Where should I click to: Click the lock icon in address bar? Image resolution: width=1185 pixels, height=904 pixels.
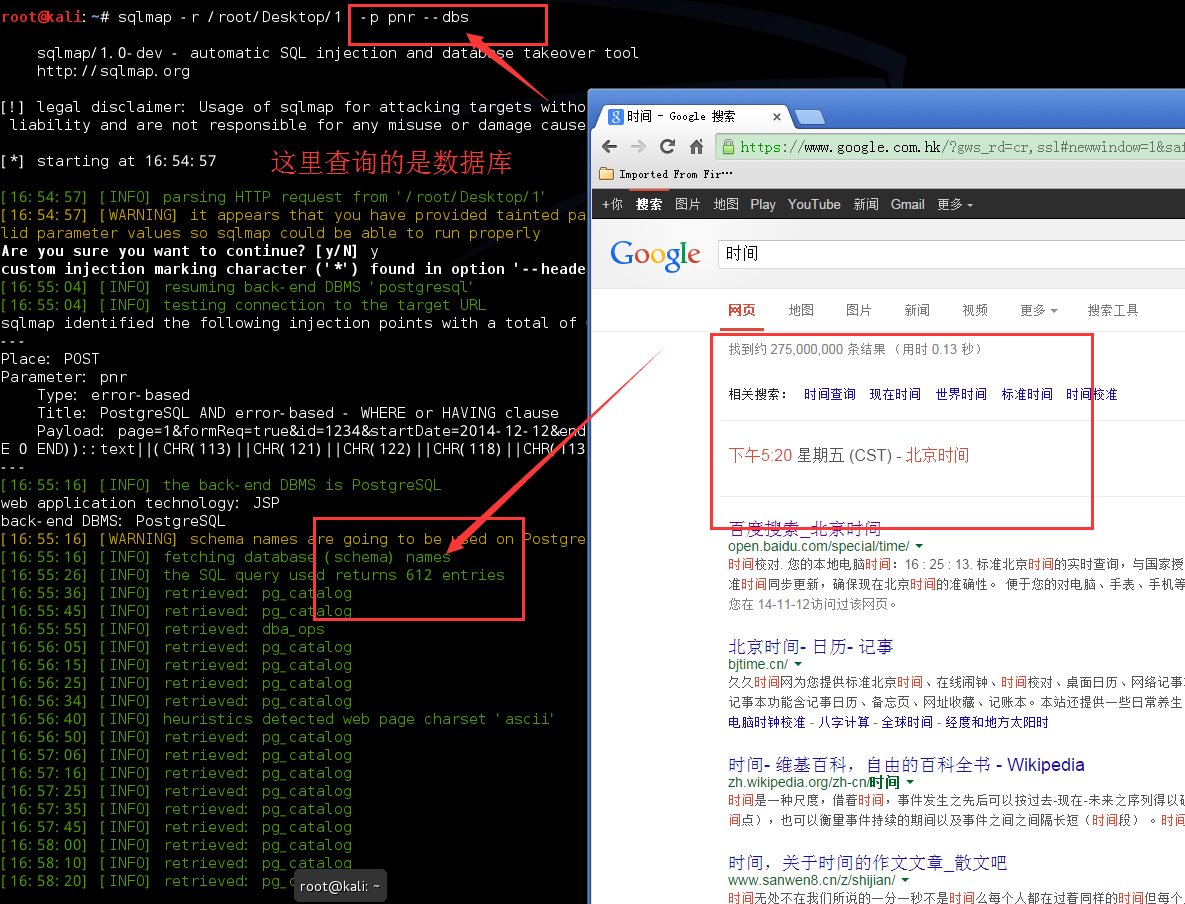pyautogui.click(x=728, y=147)
